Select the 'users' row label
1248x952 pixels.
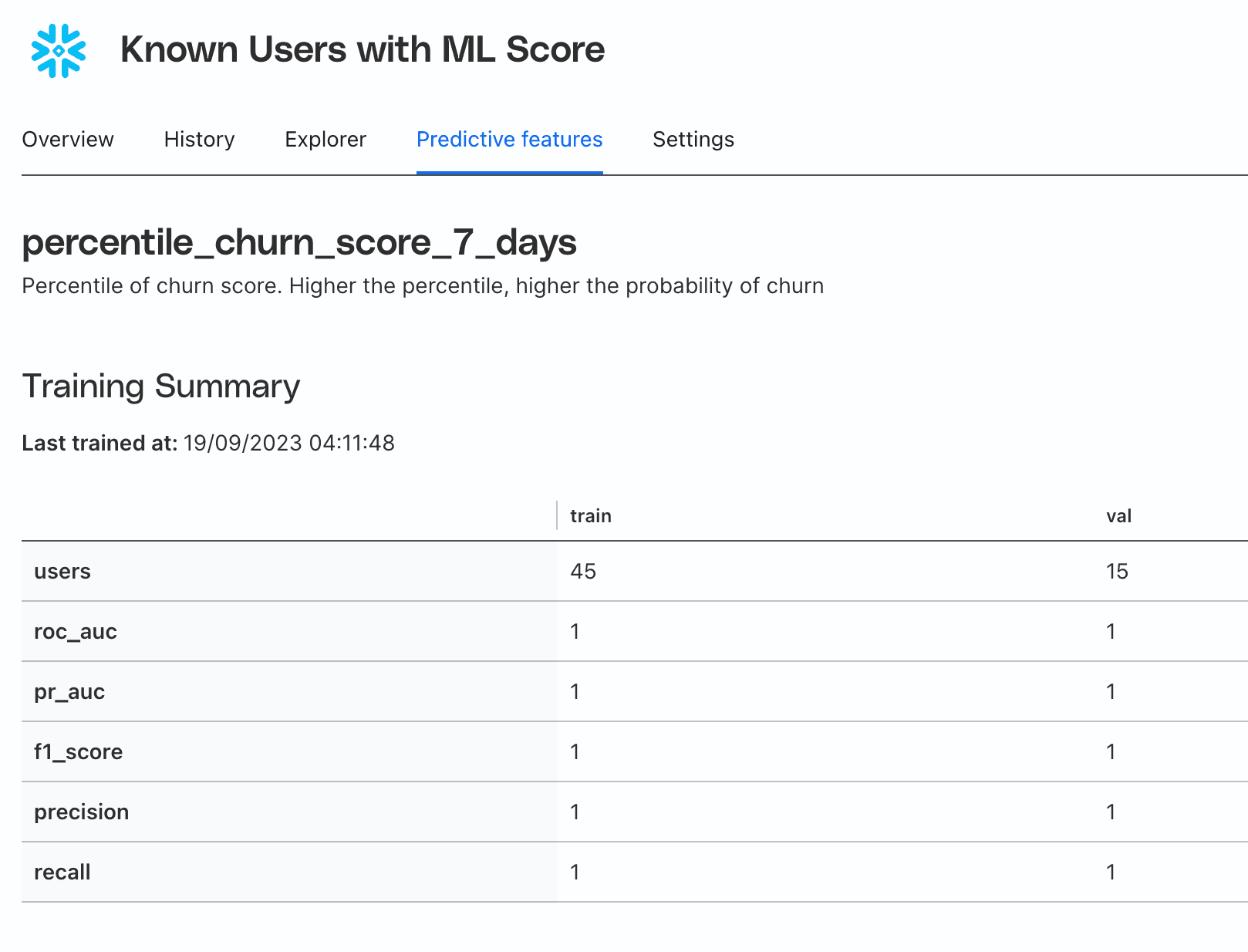tap(62, 572)
